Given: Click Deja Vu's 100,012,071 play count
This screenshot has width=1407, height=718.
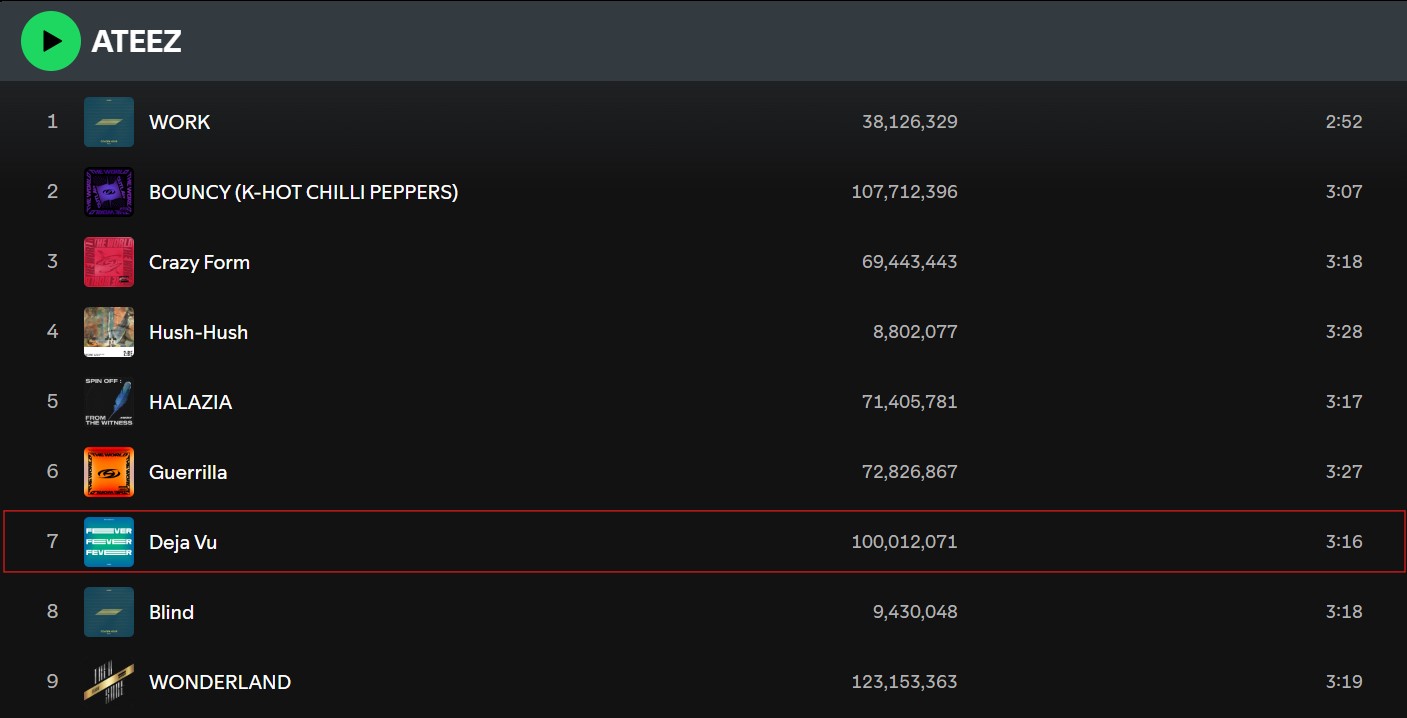Looking at the screenshot, I should 905,542.
